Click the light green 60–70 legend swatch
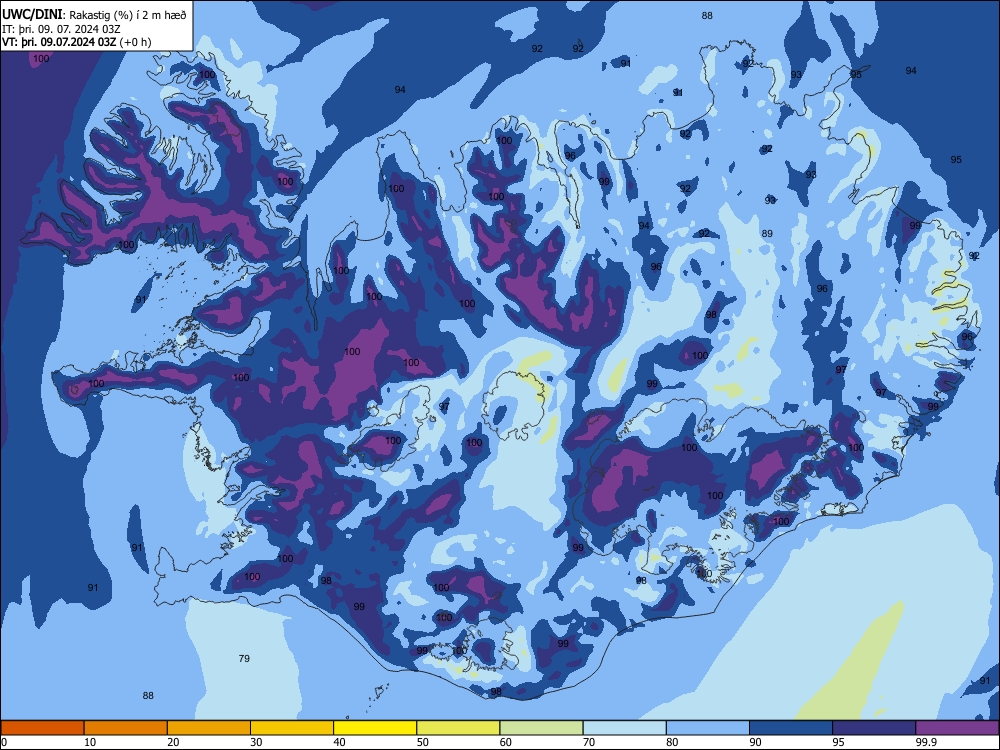This screenshot has height=750, width=1000. click(x=541, y=728)
